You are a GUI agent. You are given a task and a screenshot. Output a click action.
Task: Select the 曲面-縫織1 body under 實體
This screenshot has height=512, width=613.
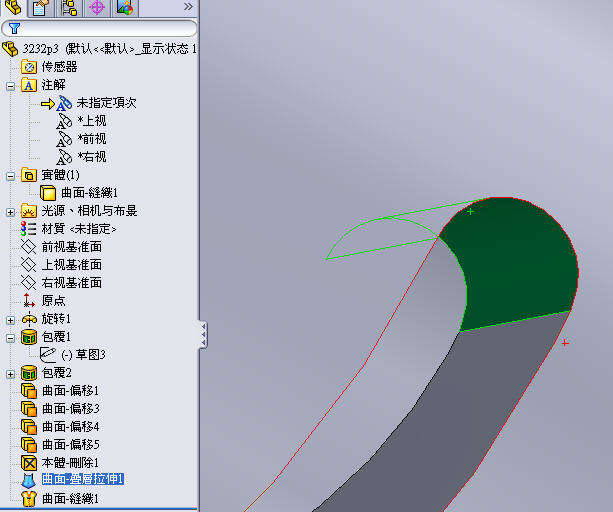click(x=79, y=193)
